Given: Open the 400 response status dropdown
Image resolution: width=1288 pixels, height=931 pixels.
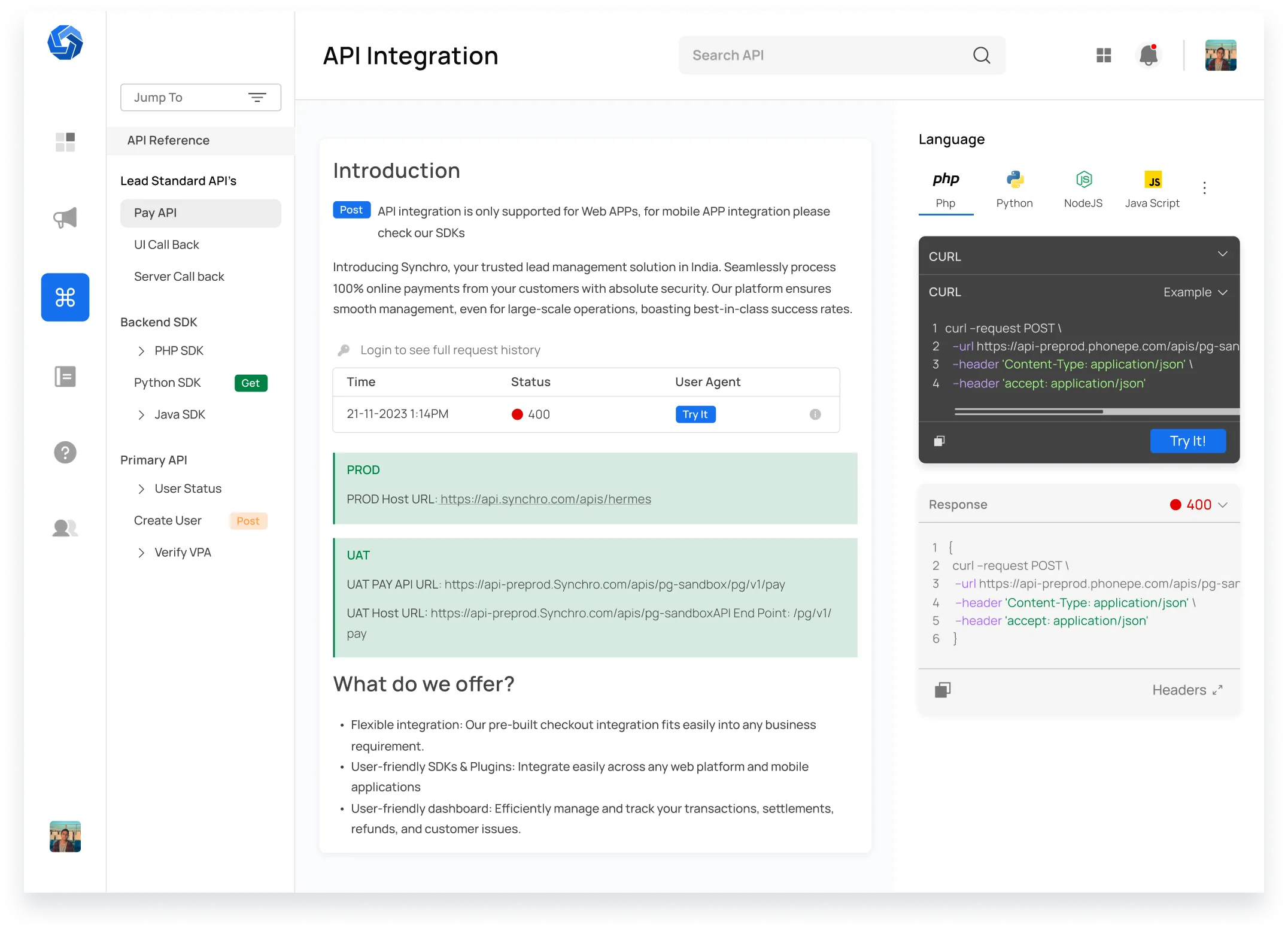Looking at the screenshot, I should [1199, 505].
